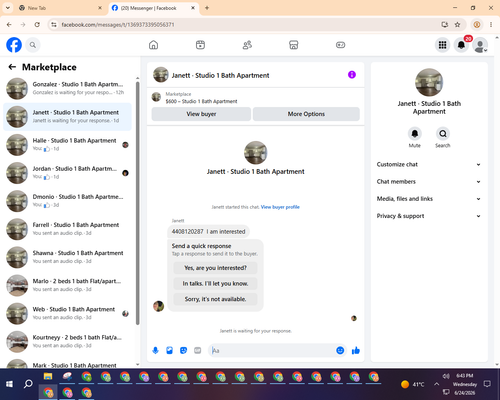This screenshot has width=500, height=400.
Task: Send quick reply 'Yes, are you interested?'
Action: [x=215, y=268]
